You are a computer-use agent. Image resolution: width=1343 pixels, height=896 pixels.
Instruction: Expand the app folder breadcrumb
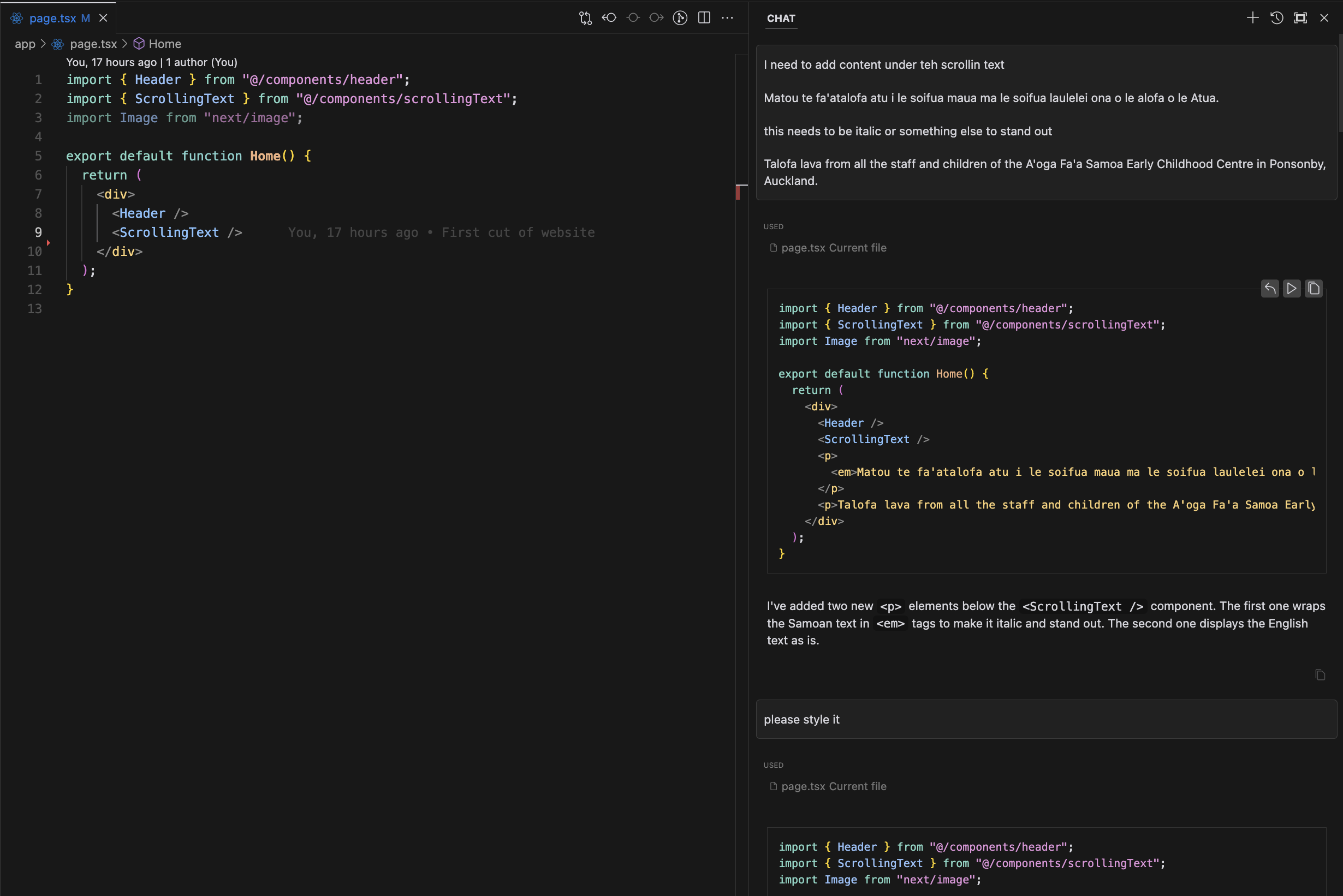(25, 44)
